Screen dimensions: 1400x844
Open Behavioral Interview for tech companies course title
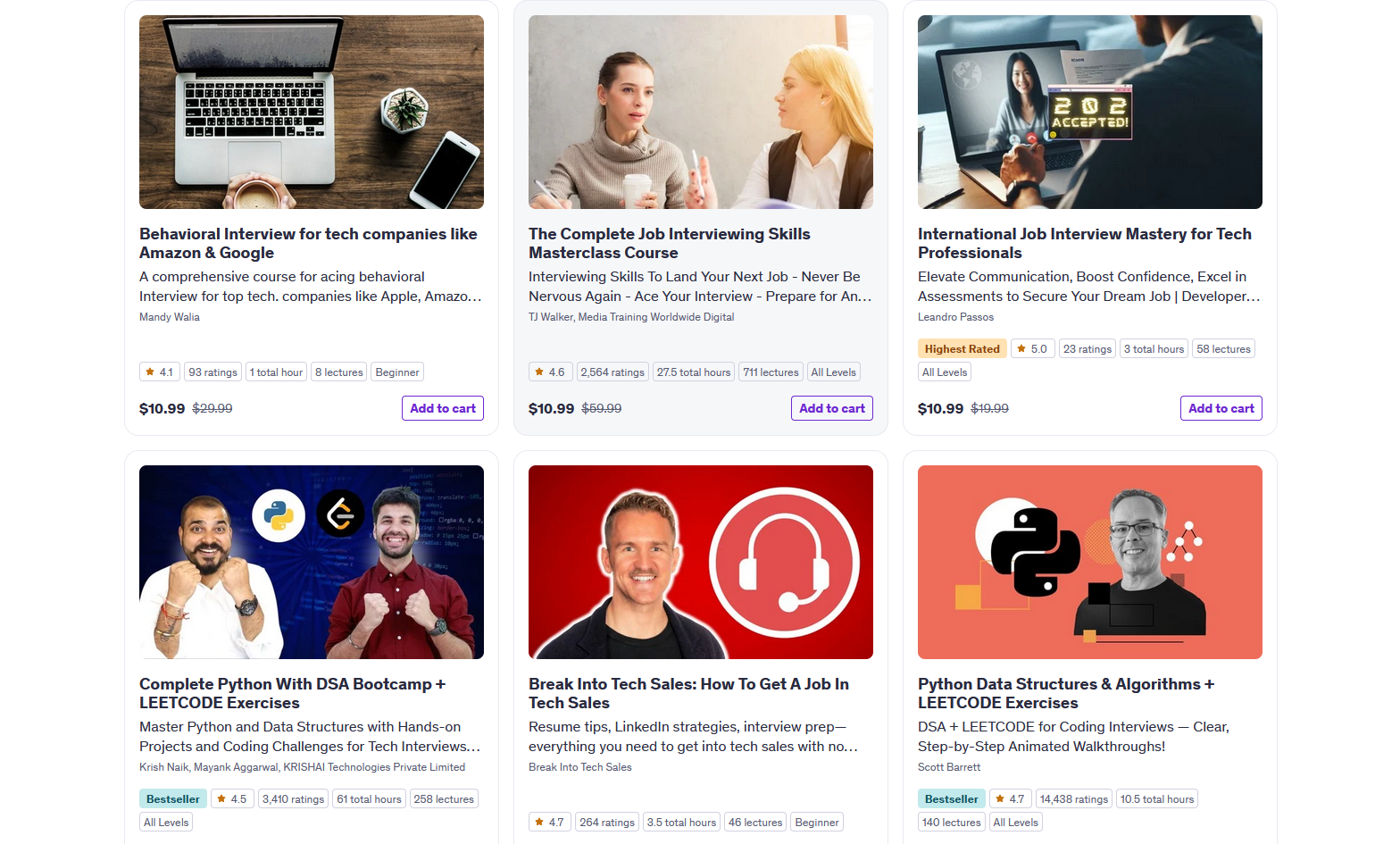coord(308,243)
